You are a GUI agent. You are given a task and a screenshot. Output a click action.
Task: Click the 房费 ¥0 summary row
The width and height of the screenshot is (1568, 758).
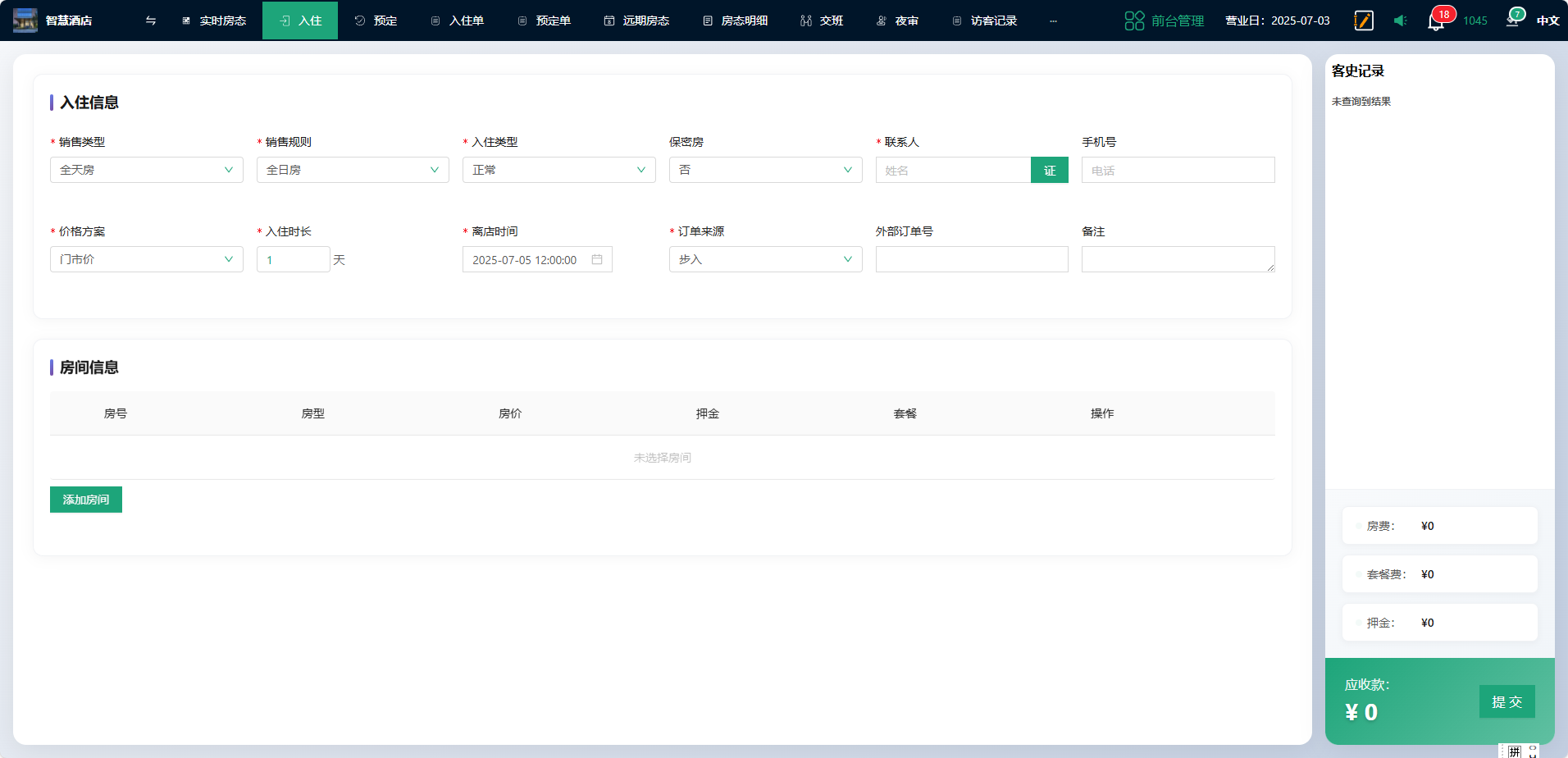point(1440,526)
